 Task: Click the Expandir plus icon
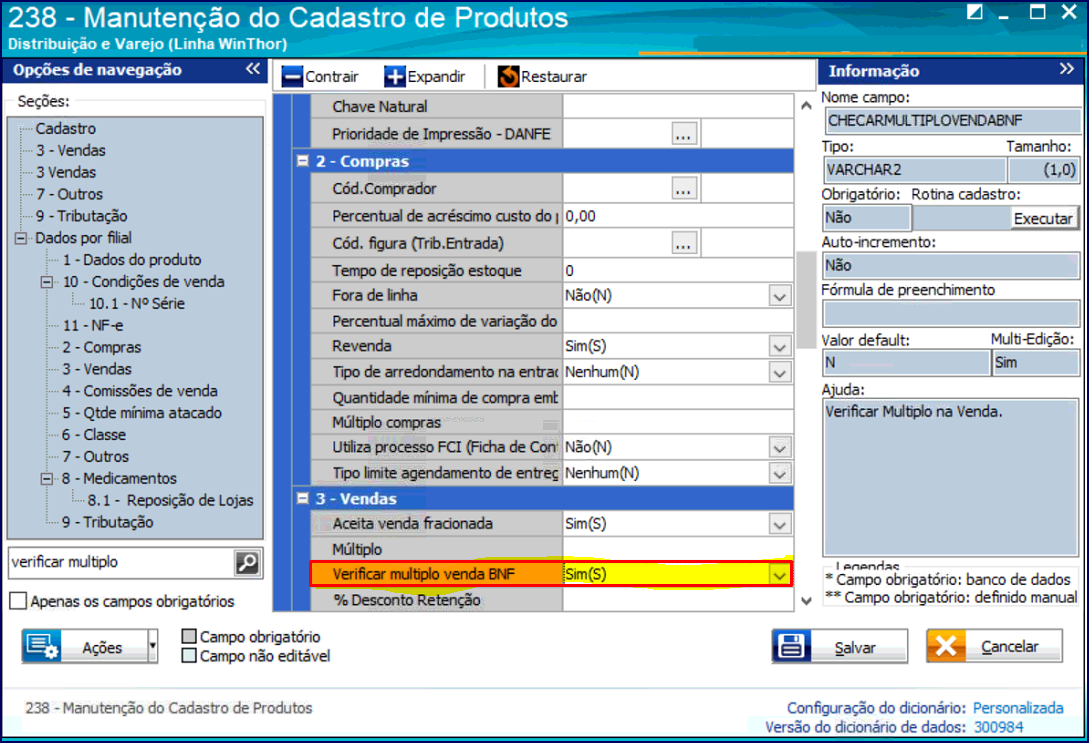pos(394,76)
